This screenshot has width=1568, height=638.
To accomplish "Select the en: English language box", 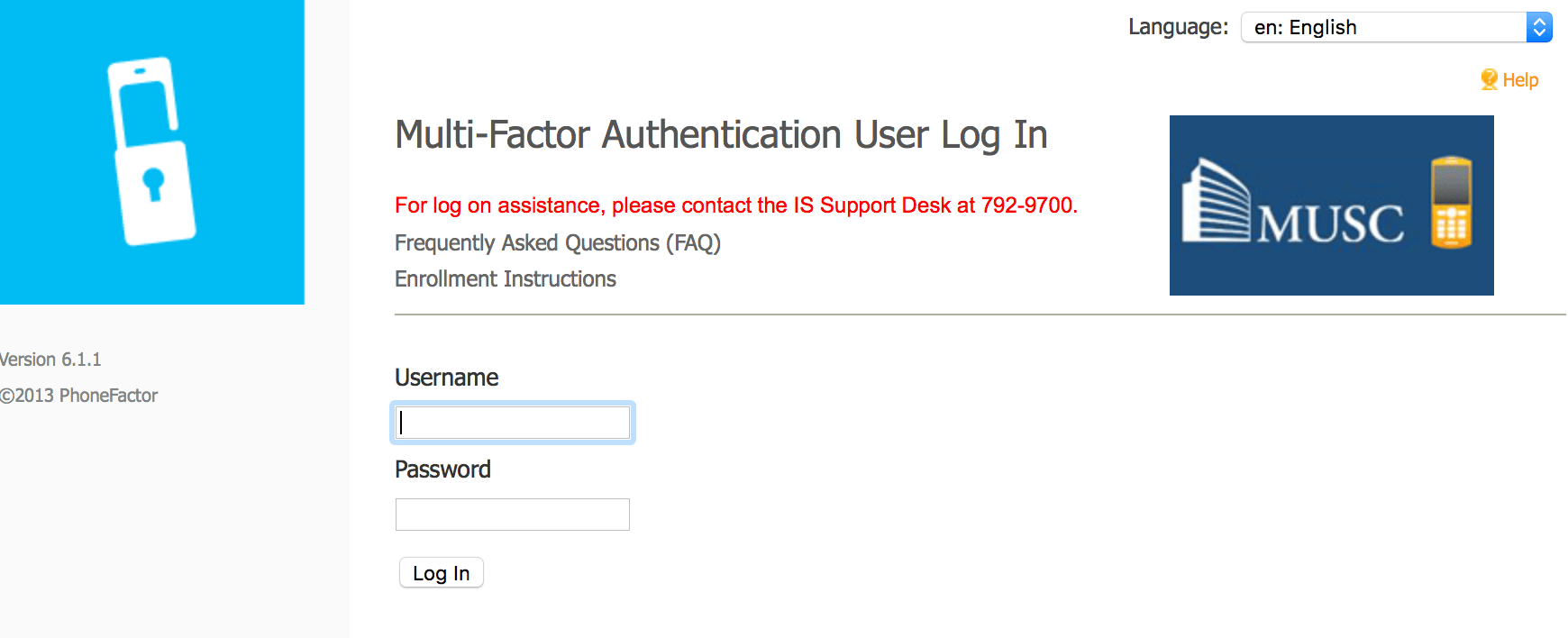I will [1396, 27].
